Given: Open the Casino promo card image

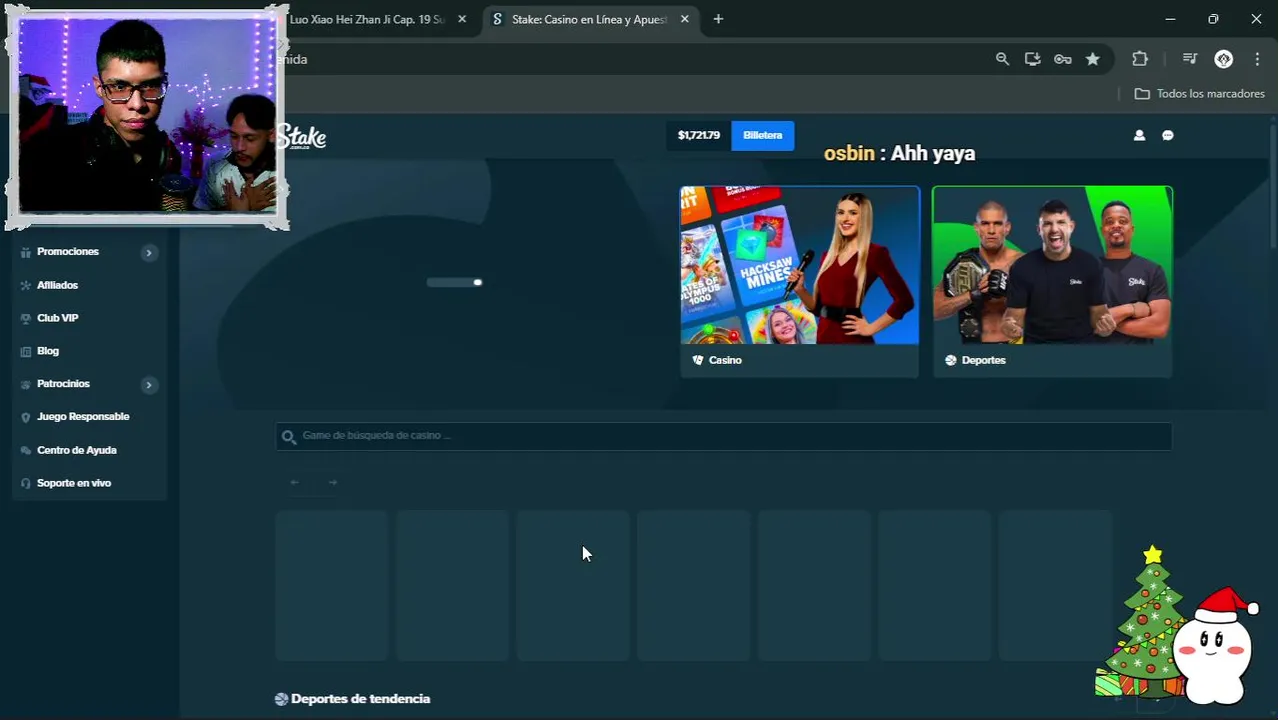Looking at the screenshot, I should pos(799,265).
